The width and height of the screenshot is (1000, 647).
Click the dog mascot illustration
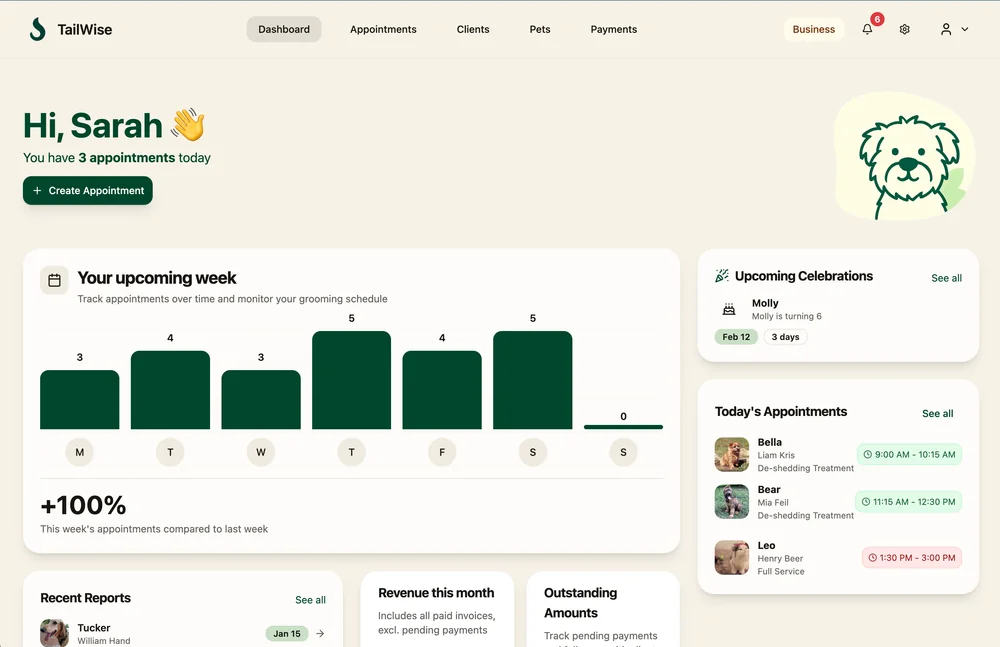903,160
